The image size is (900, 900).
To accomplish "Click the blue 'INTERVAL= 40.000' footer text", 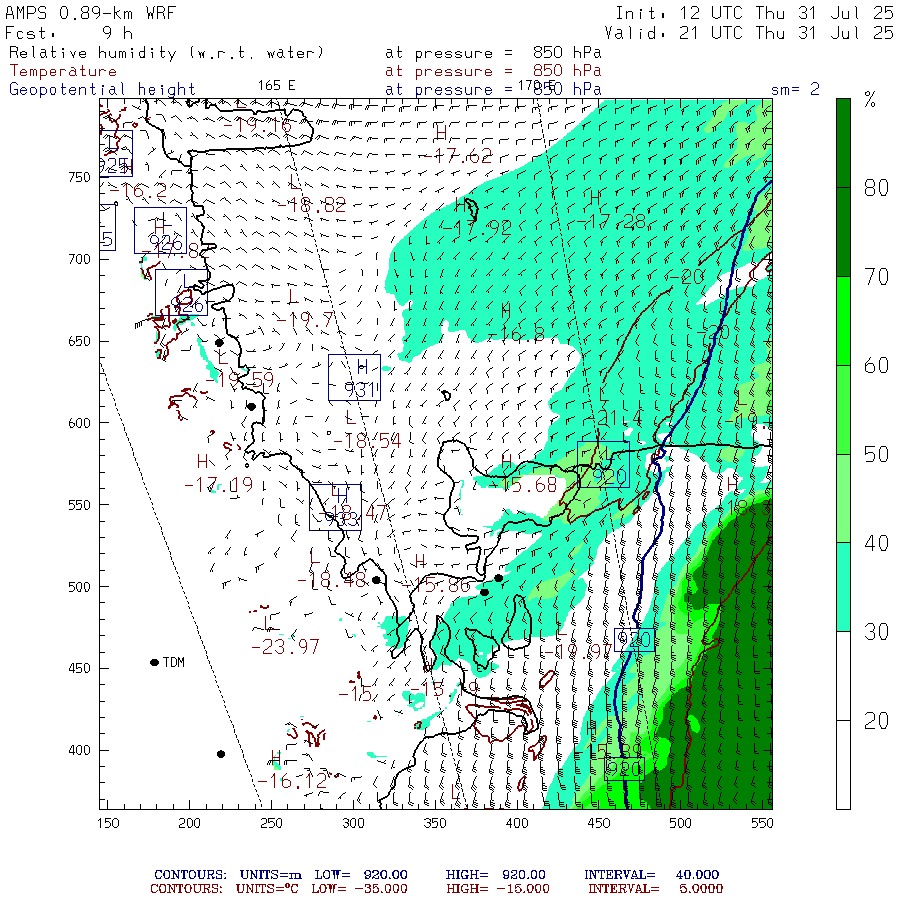I will pyautogui.click(x=652, y=875).
